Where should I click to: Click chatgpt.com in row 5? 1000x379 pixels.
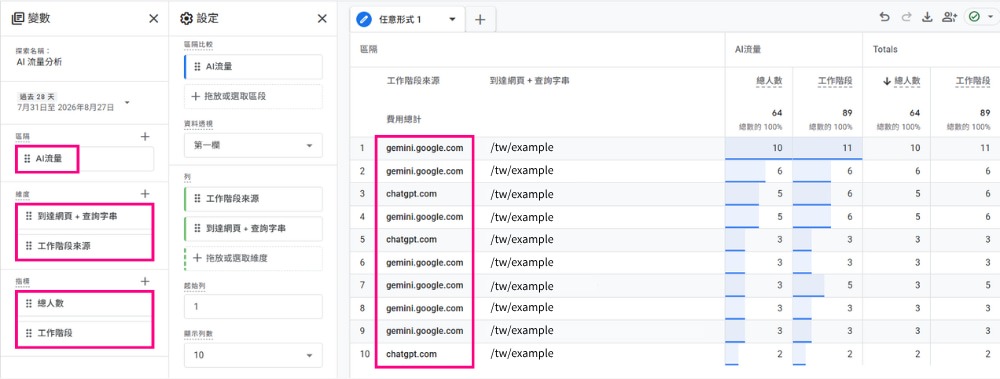click(411, 239)
